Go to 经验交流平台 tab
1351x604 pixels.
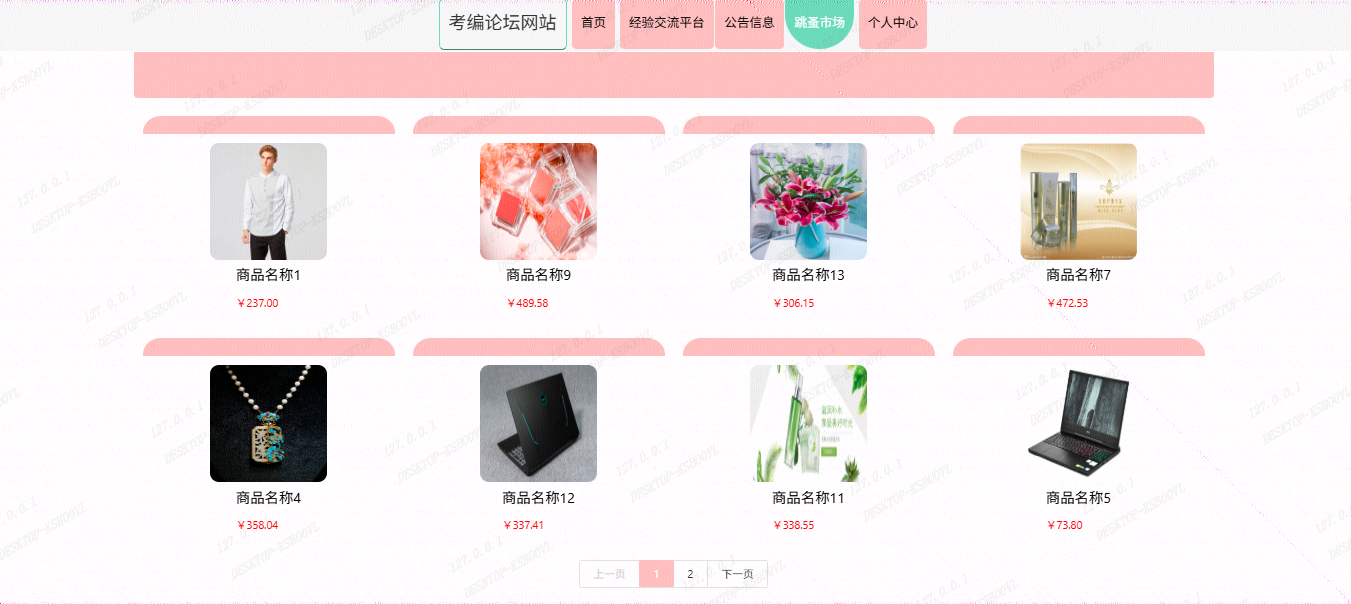click(x=666, y=23)
